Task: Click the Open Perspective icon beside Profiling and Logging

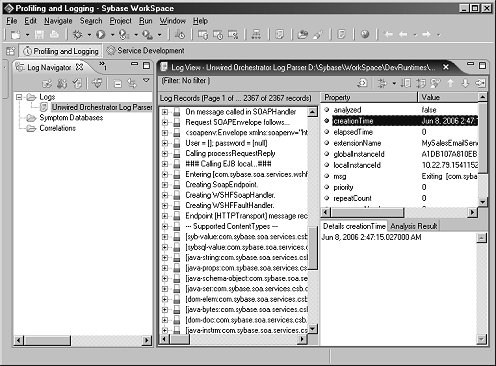Action: coord(11,51)
